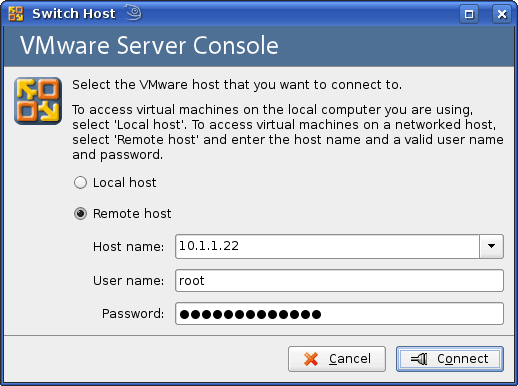Click the 'User name:' label
Screen dimensions: 518x386
(x=129, y=281)
